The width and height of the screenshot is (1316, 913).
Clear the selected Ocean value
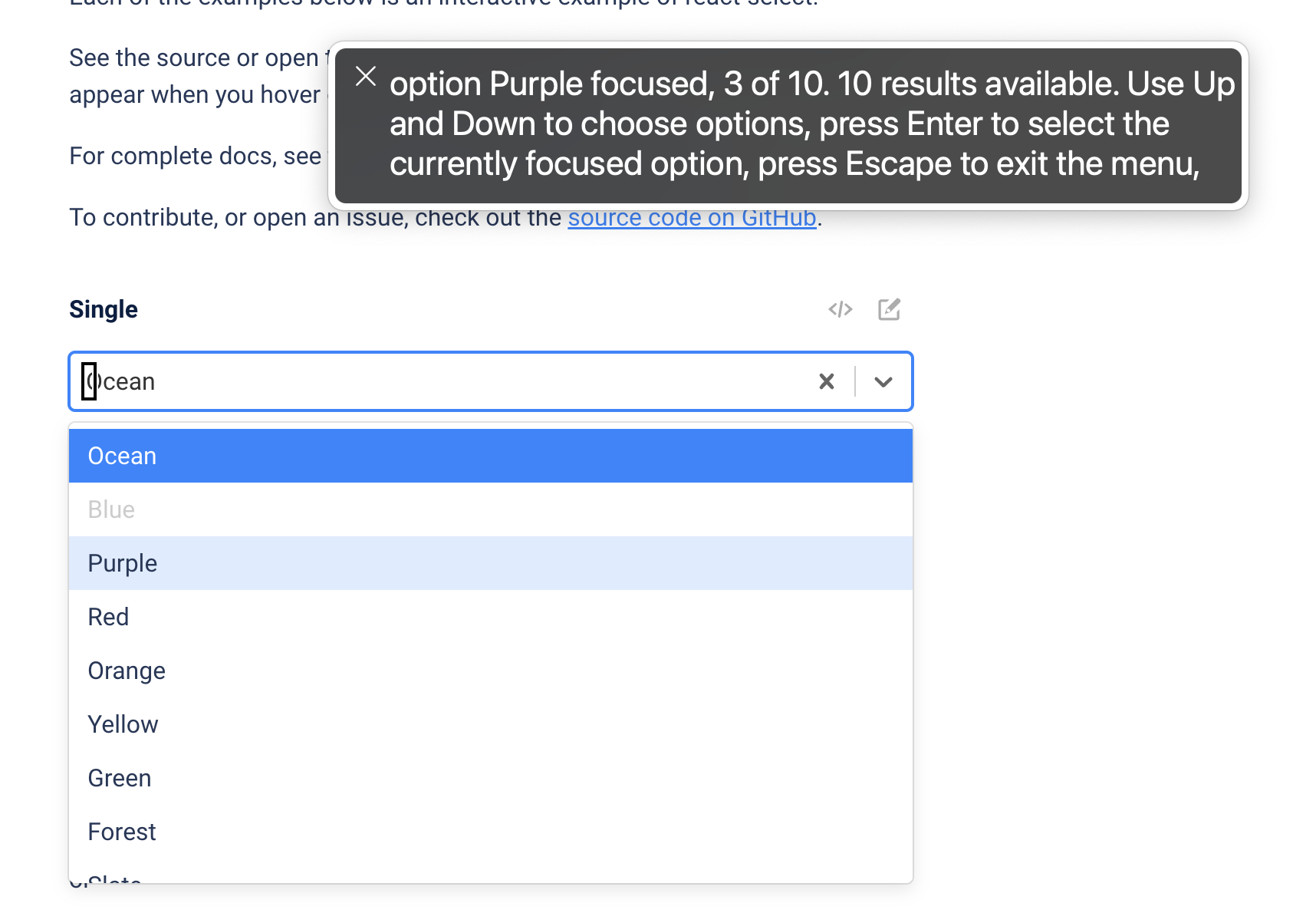[826, 381]
